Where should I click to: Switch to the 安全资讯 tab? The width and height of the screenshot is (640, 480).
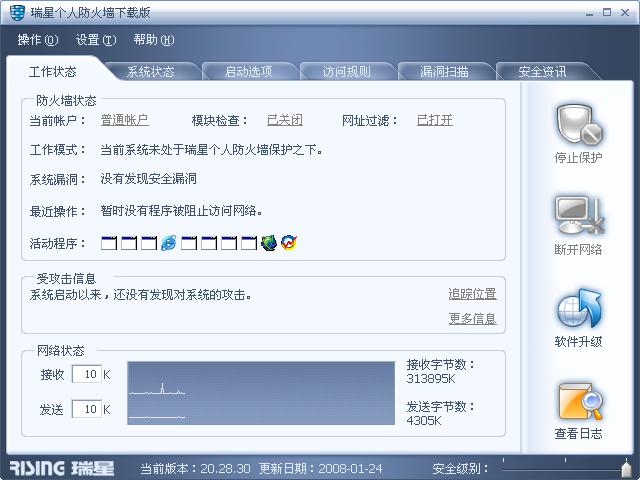tap(542, 72)
